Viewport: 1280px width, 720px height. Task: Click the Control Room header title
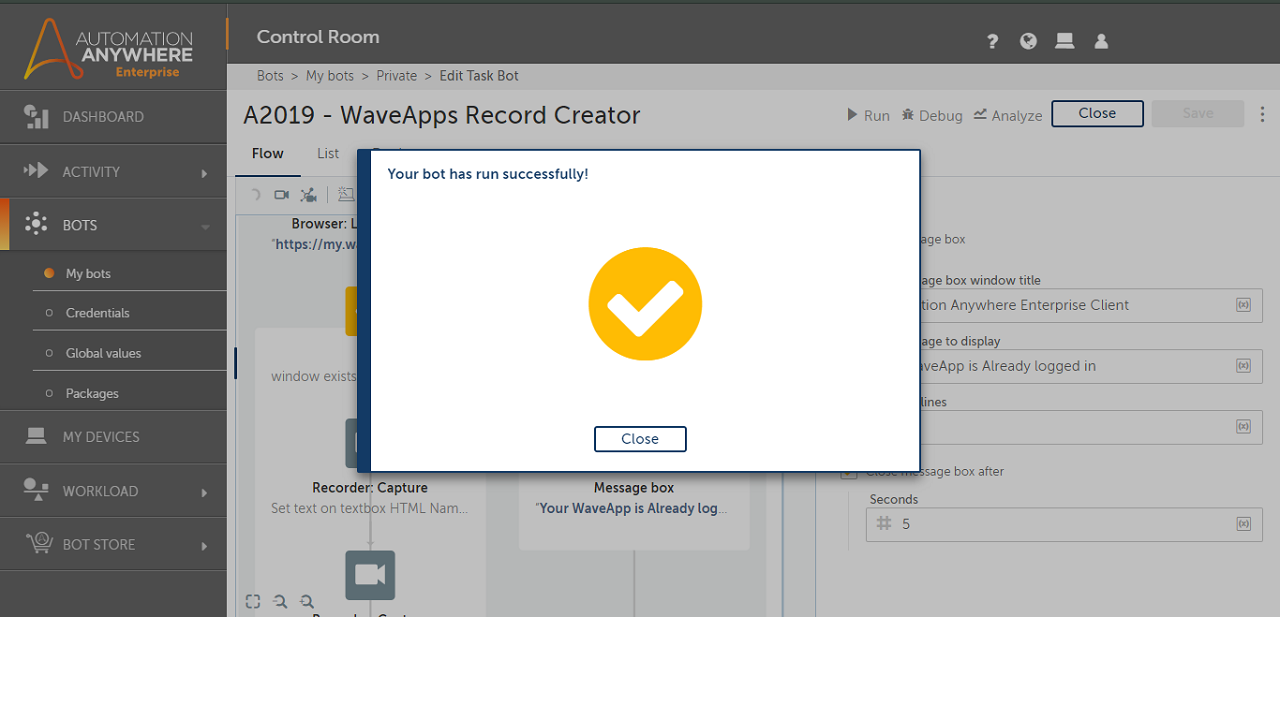318,37
